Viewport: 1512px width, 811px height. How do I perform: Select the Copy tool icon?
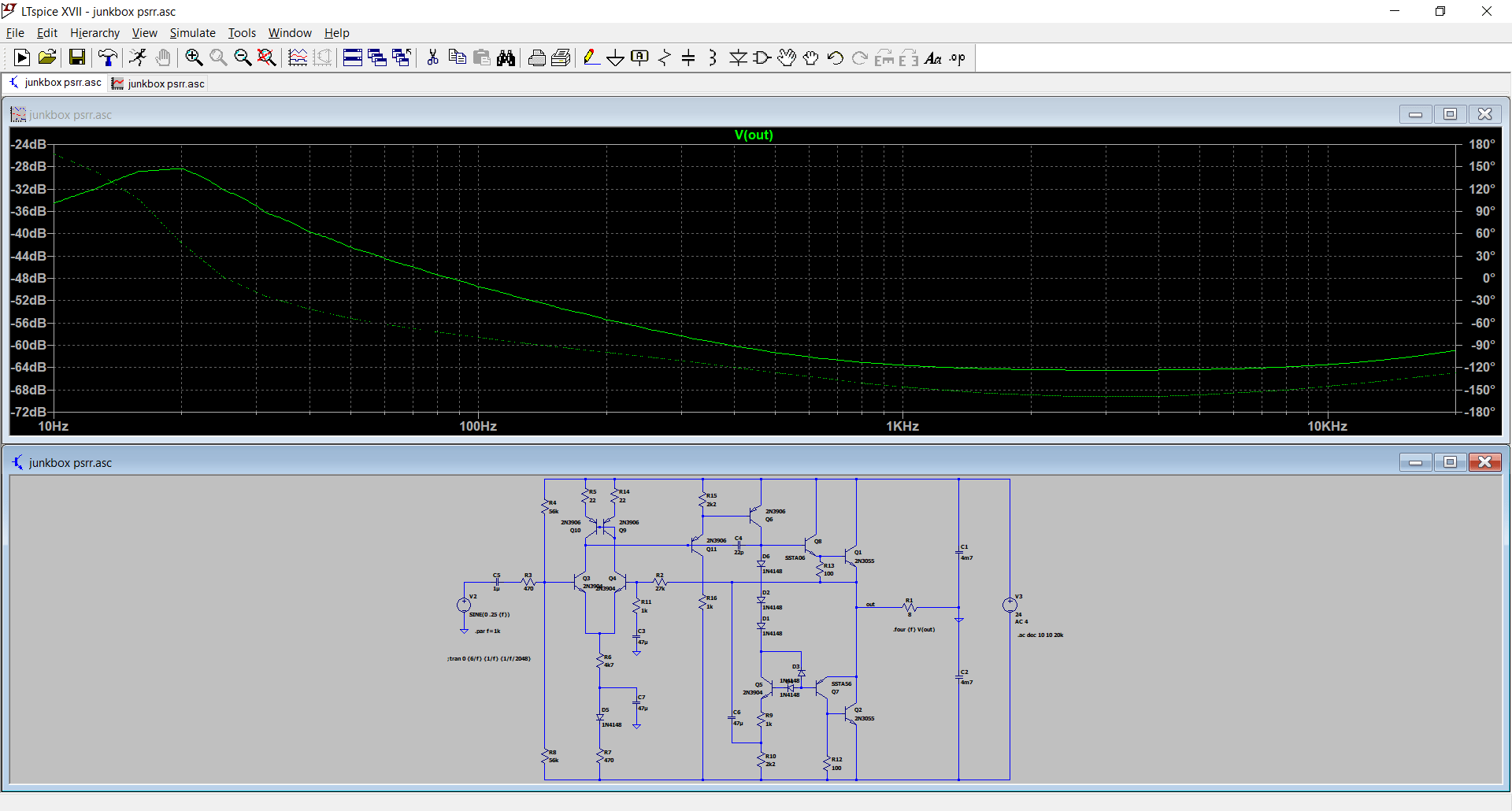tap(457, 57)
